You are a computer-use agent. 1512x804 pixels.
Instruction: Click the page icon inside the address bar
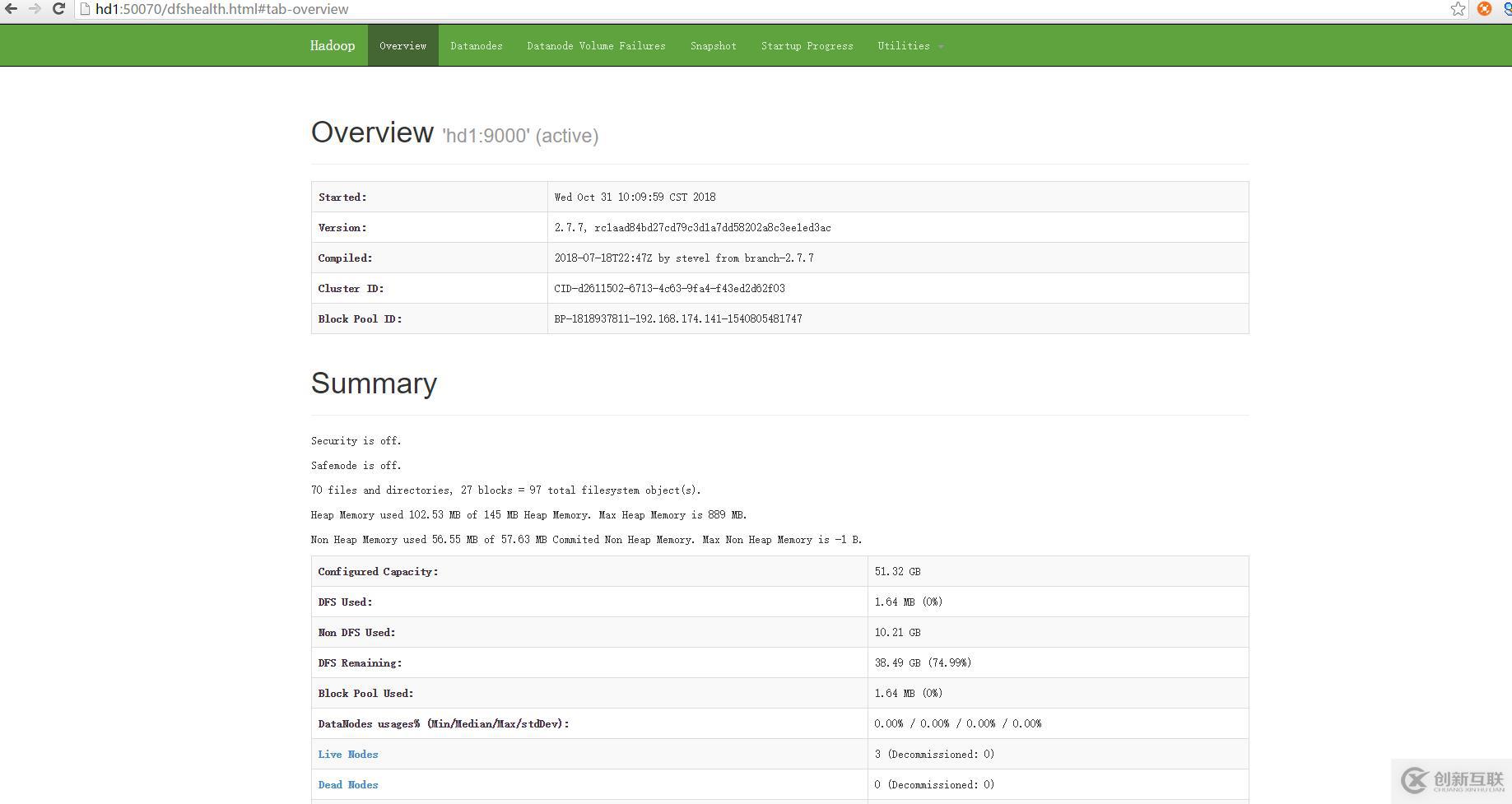pos(85,9)
